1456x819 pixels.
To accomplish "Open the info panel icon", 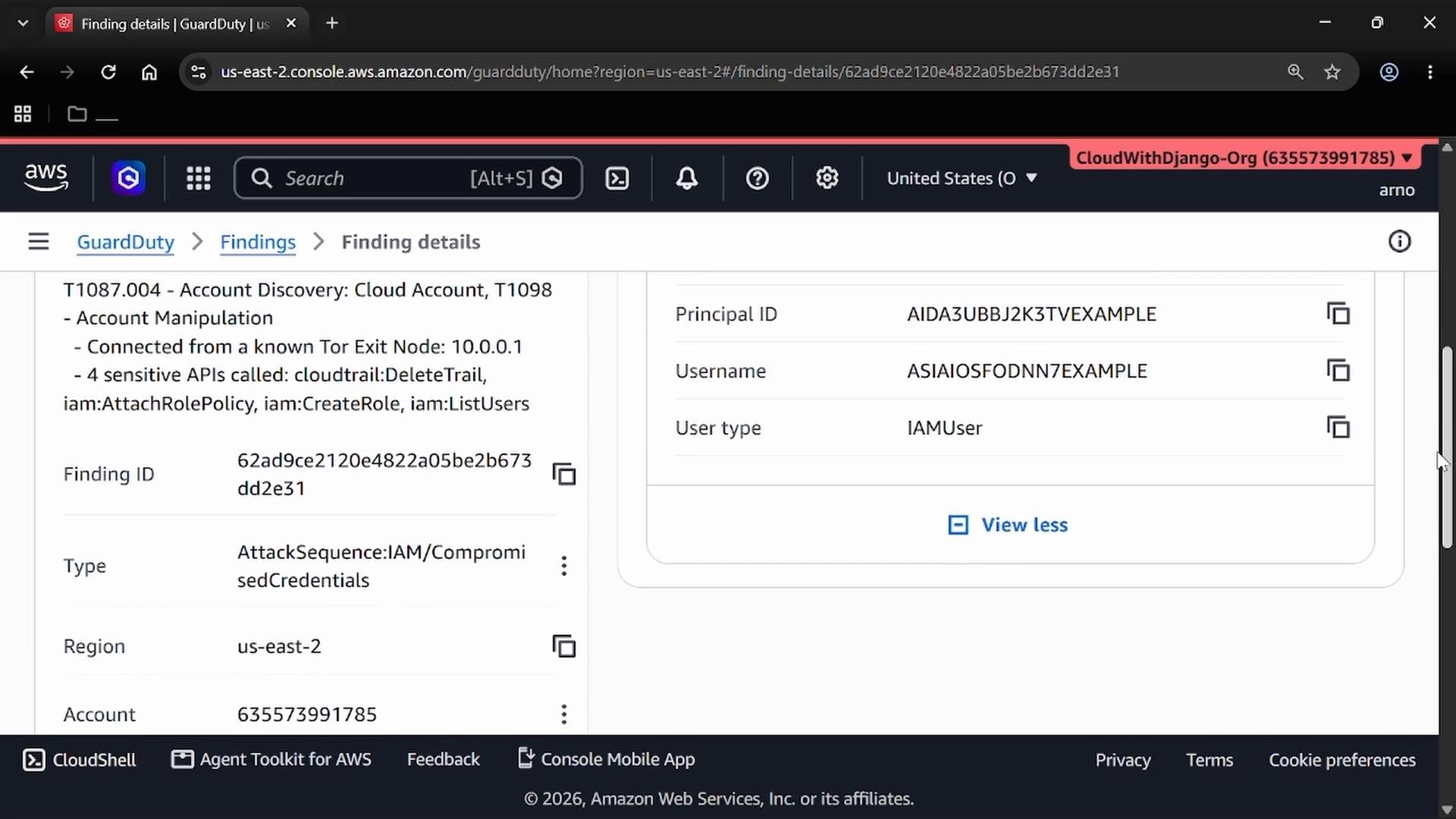I will (x=1400, y=242).
